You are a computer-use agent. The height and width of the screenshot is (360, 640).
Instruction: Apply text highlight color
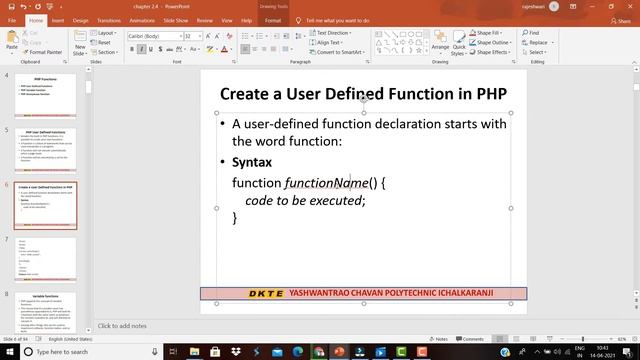click(x=210, y=49)
